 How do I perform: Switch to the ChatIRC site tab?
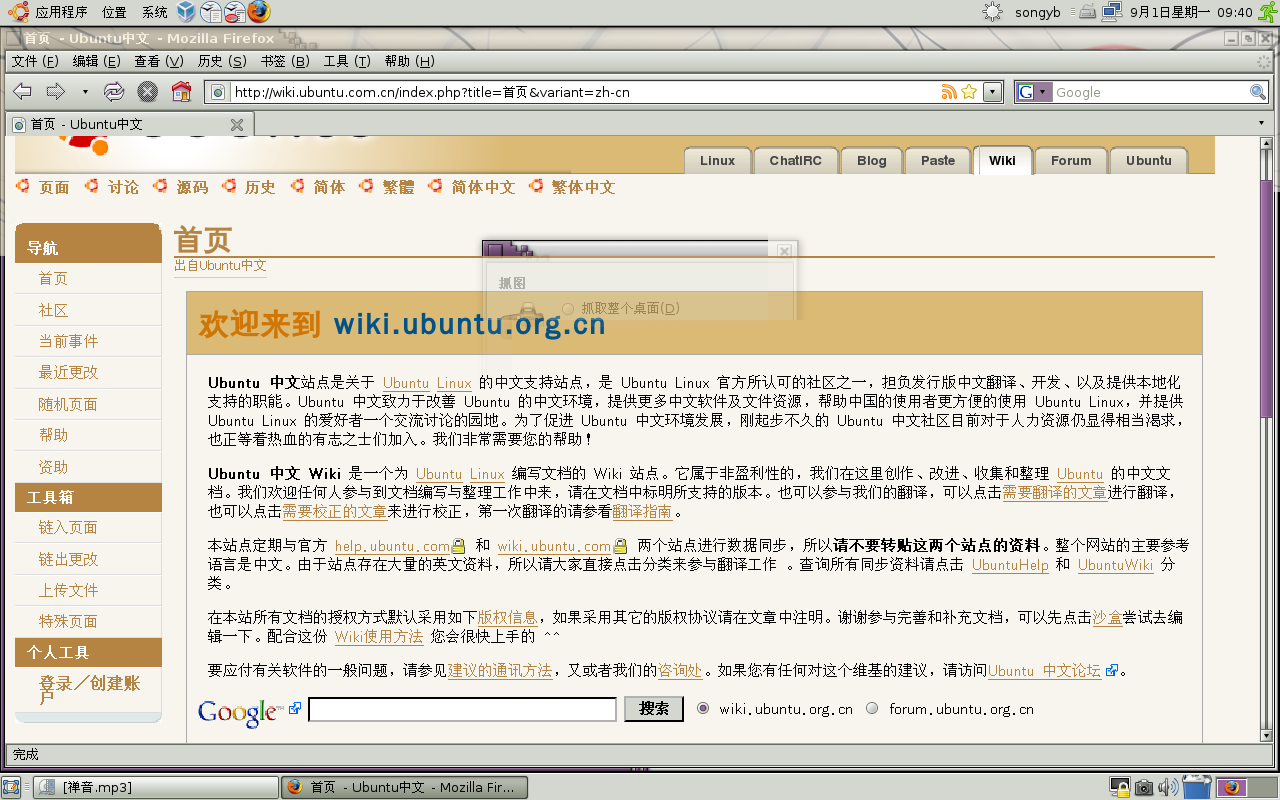click(x=795, y=161)
